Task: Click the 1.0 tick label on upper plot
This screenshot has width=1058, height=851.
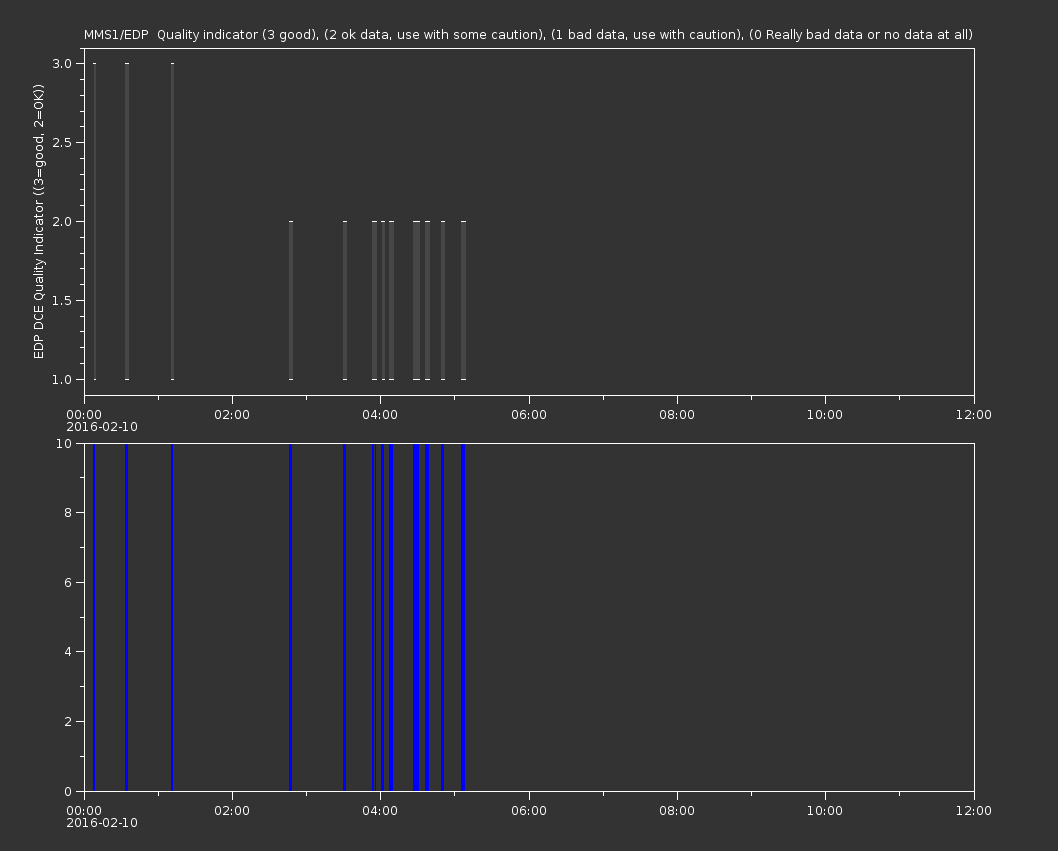Action: (x=62, y=379)
